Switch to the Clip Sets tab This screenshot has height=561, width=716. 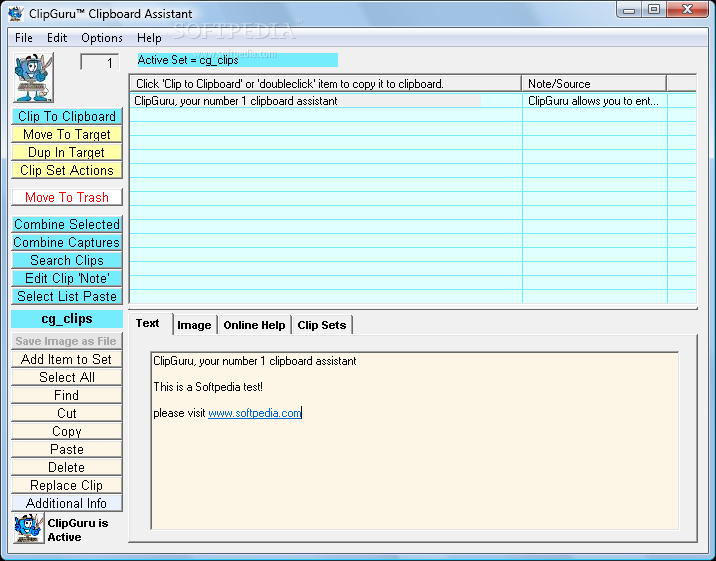point(322,325)
